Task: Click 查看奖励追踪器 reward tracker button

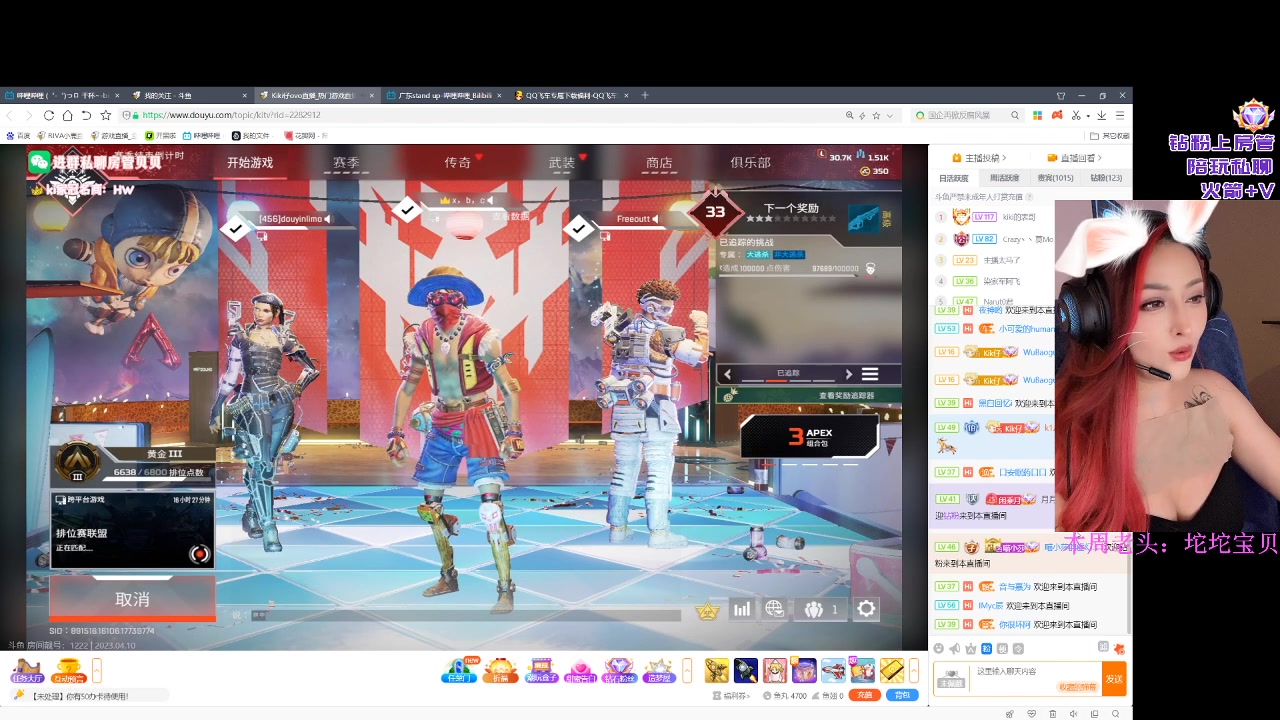Action: click(810, 396)
